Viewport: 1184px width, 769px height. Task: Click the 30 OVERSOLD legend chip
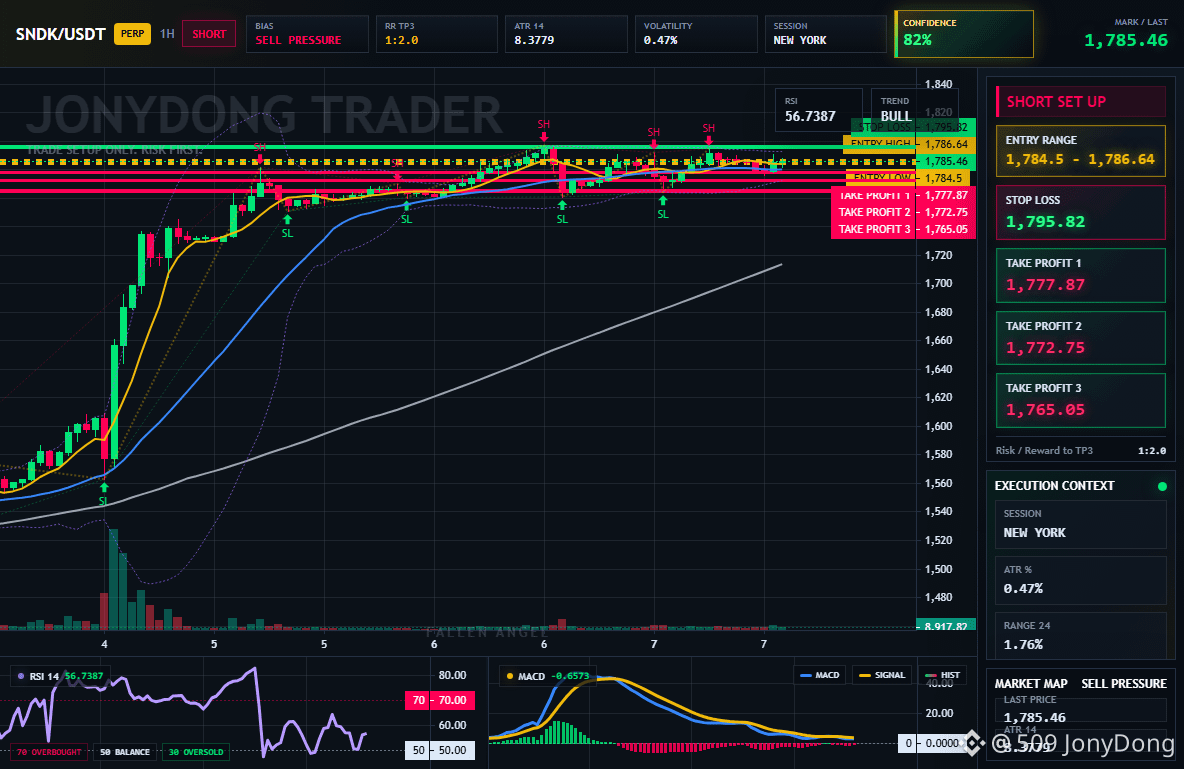(196, 752)
